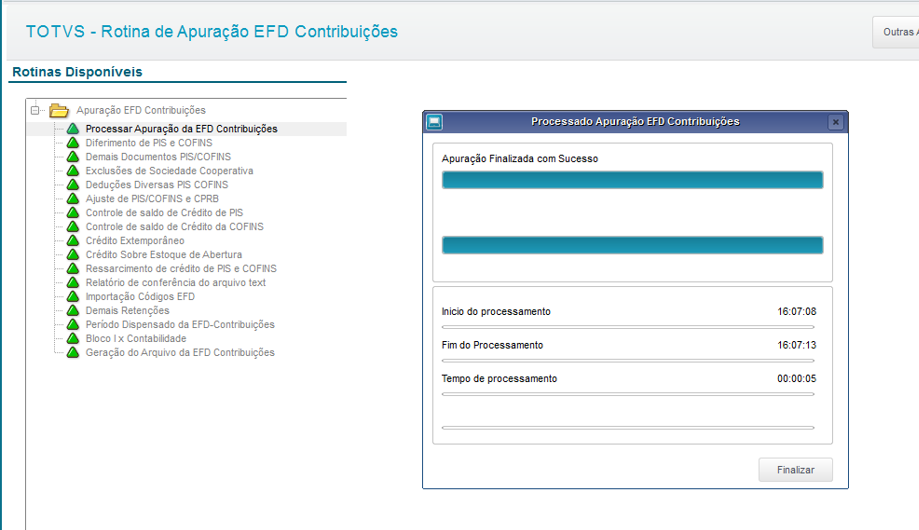The width and height of the screenshot is (919, 530).
Task: Click green triangle icon beside Demais Documentos PIS/COFINS
Action: [73, 157]
